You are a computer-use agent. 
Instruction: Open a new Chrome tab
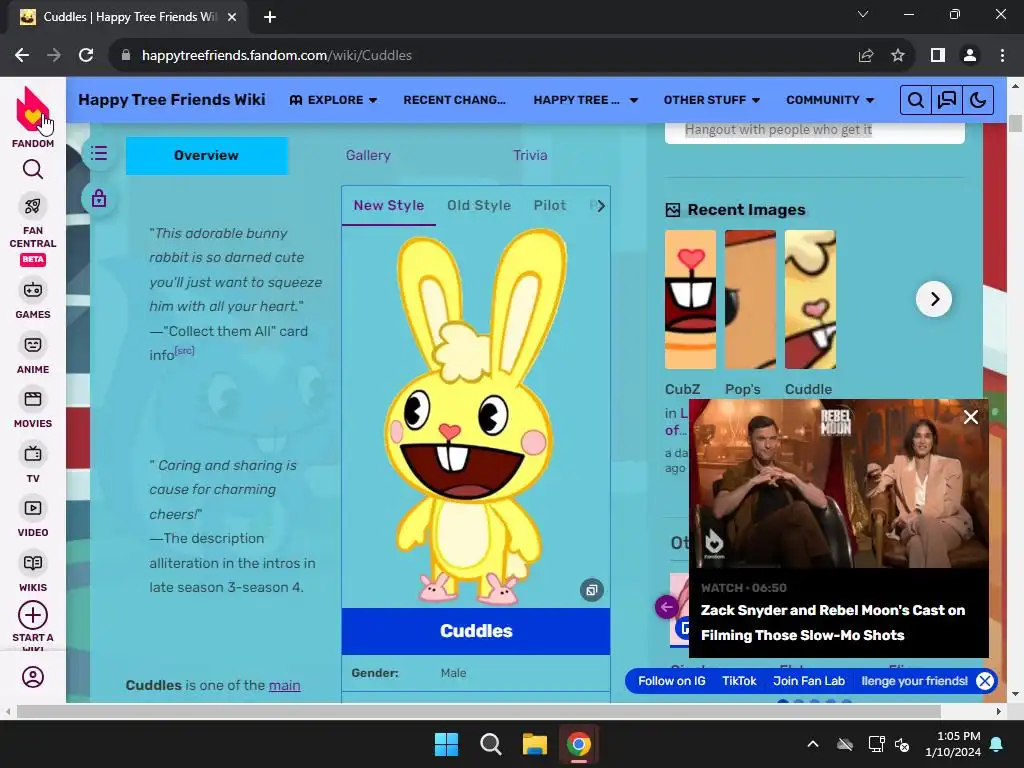point(270,17)
